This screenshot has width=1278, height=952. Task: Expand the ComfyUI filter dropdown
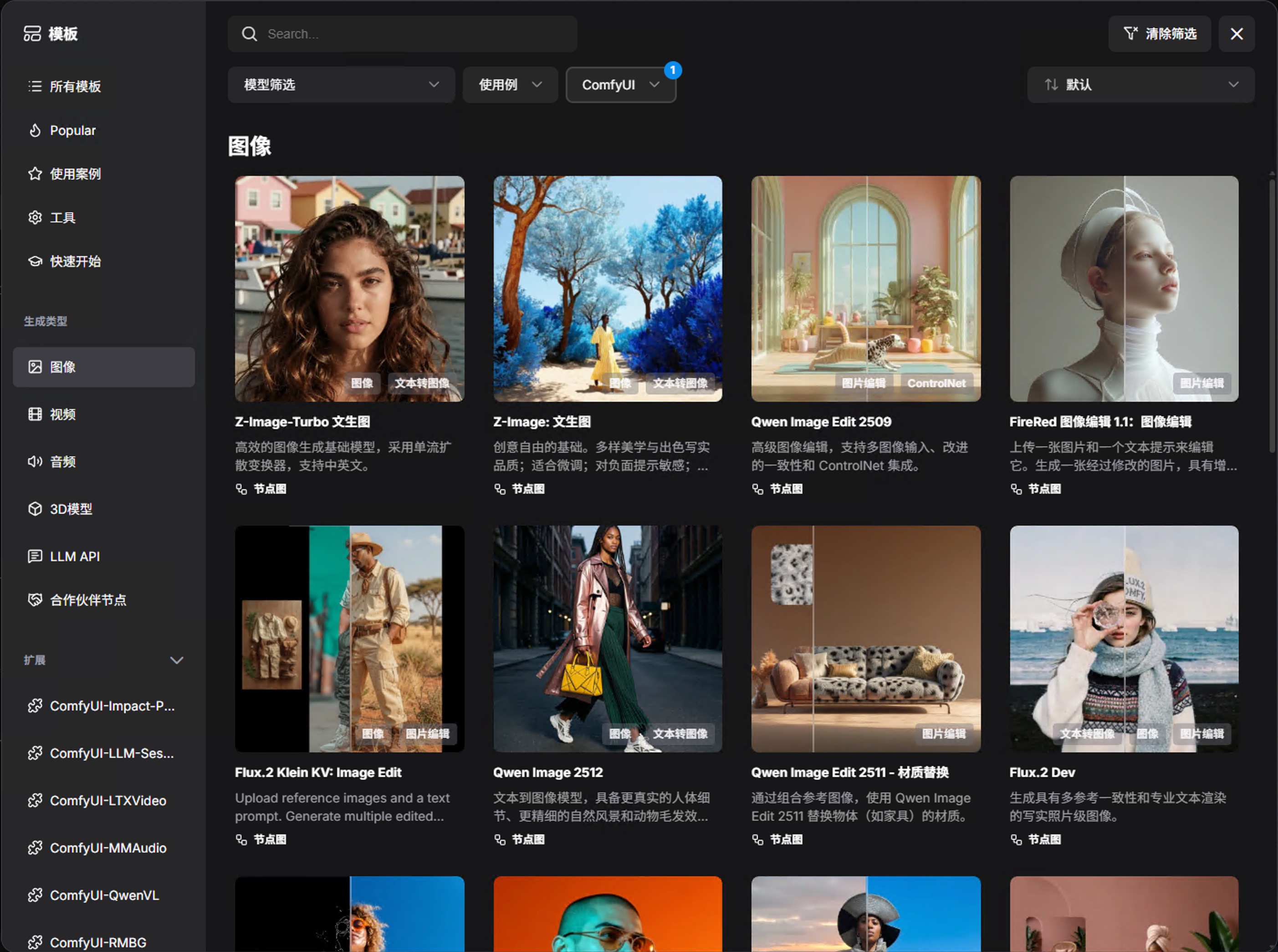click(621, 85)
